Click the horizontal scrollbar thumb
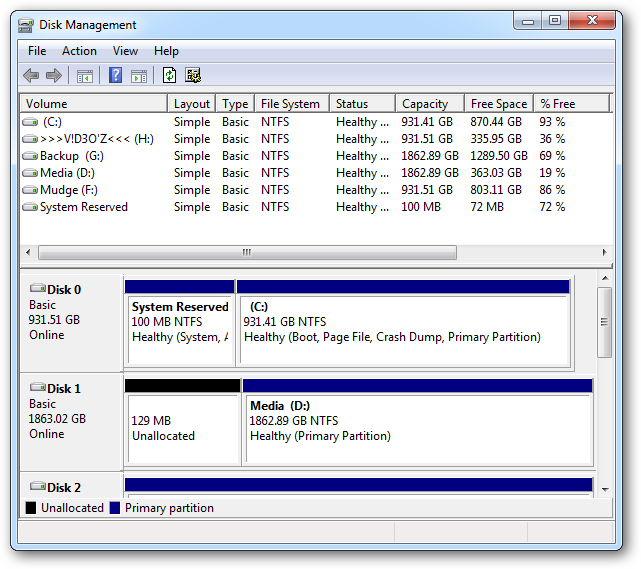Screen dimensions: 641x569 point(247,252)
